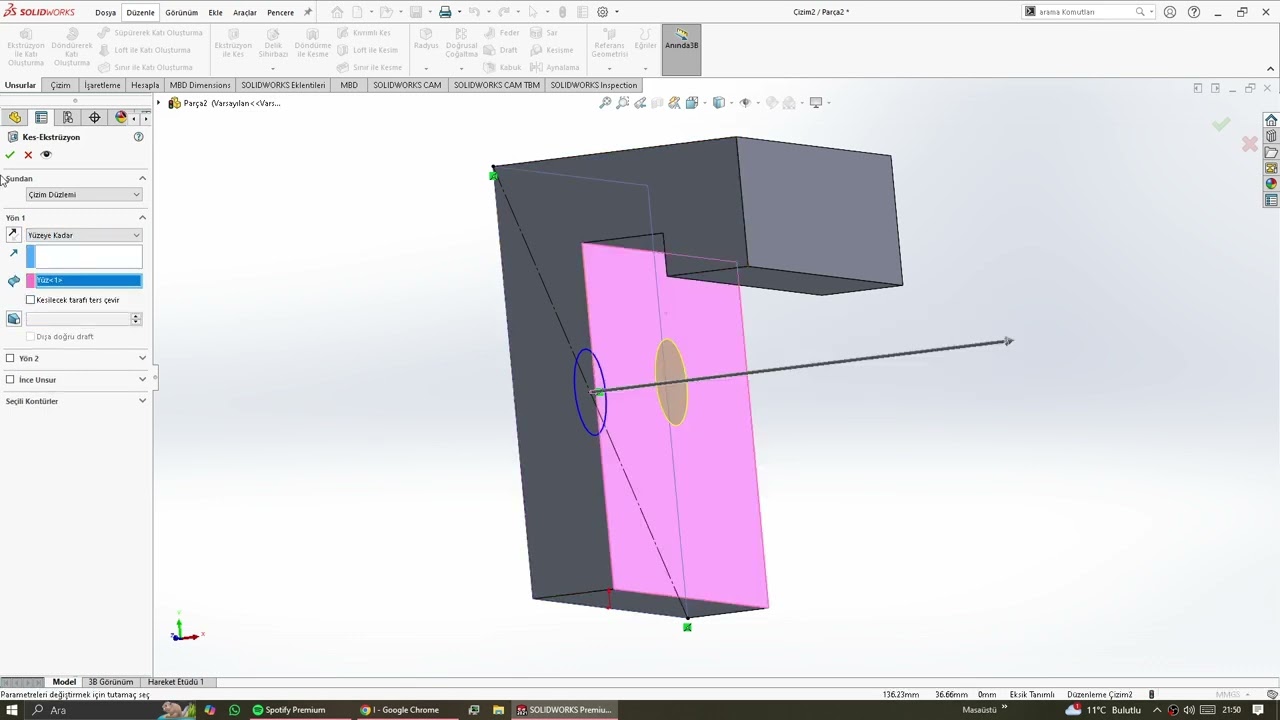Collapse the Yön 1 section
The height and width of the screenshot is (720, 1280).
[142, 217]
